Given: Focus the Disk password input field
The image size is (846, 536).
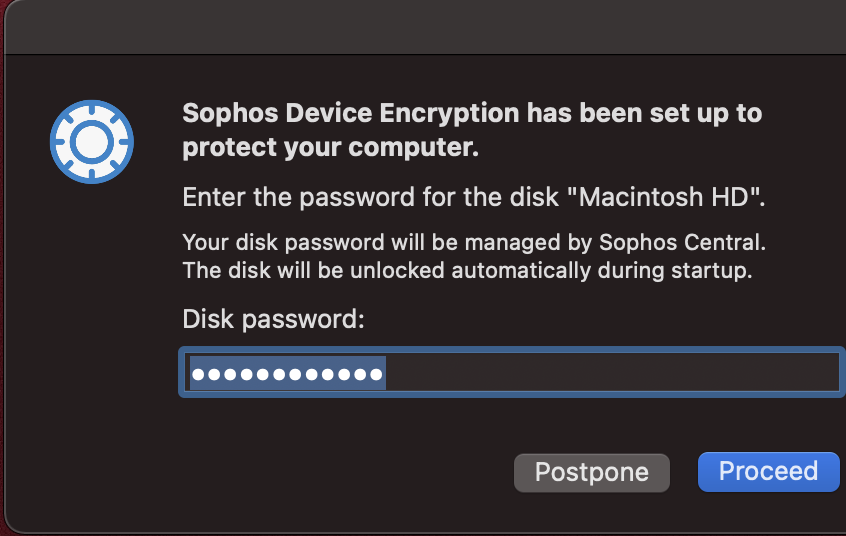Looking at the screenshot, I should [x=511, y=372].
